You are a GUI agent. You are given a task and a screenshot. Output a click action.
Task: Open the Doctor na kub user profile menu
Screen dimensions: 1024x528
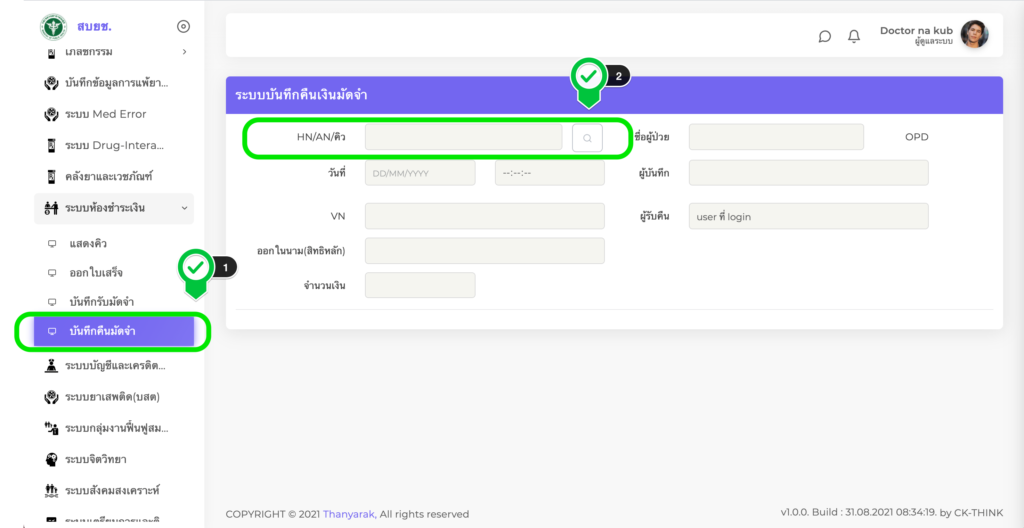(973, 35)
